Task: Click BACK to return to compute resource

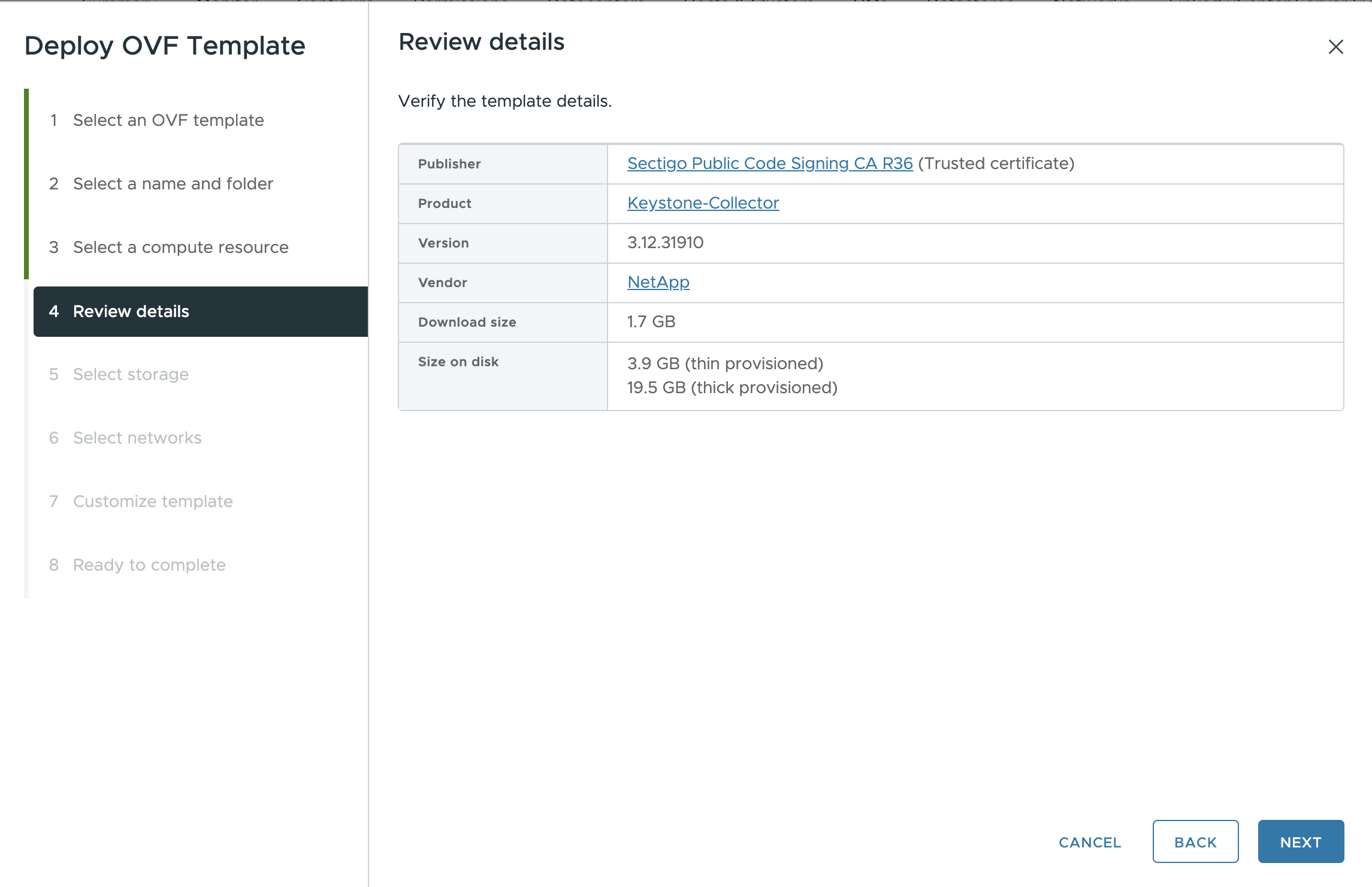Action: click(x=1194, y=841)
